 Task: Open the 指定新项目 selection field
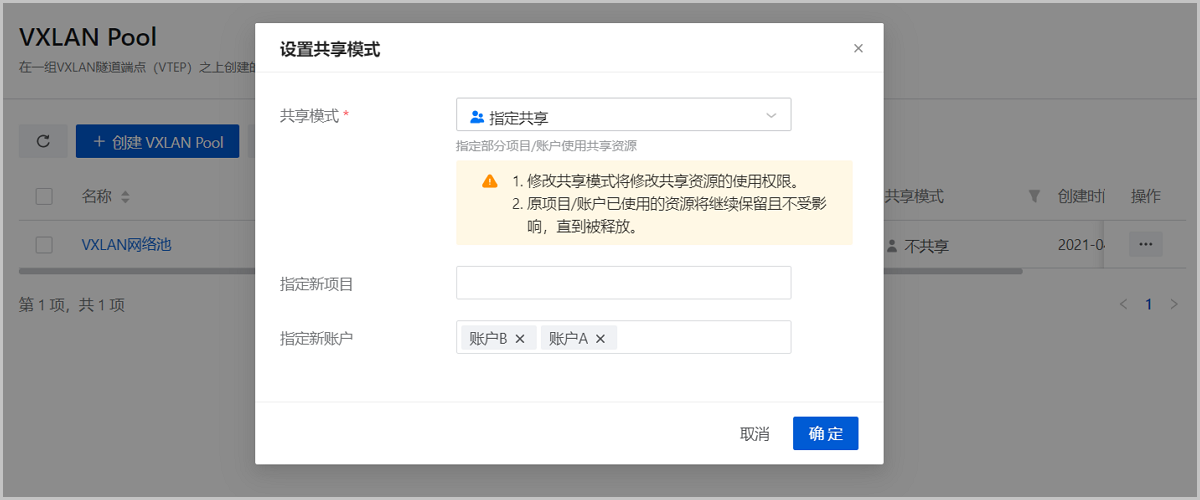(623, 283)
